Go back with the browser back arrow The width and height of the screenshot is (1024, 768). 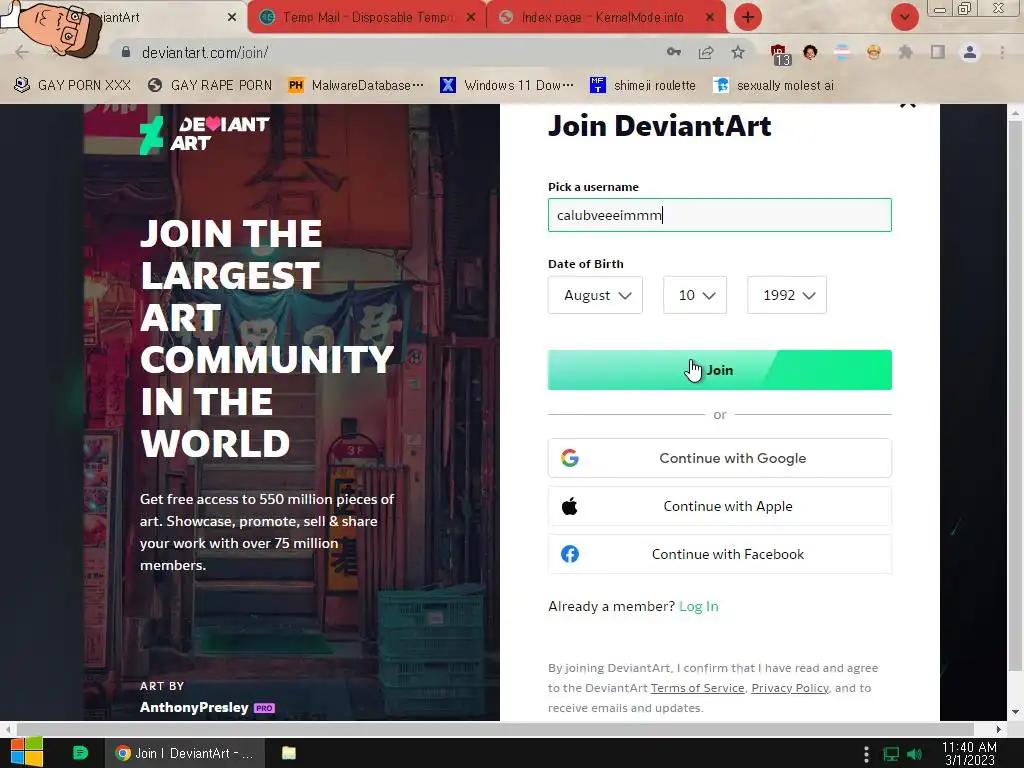click(22, 52)
